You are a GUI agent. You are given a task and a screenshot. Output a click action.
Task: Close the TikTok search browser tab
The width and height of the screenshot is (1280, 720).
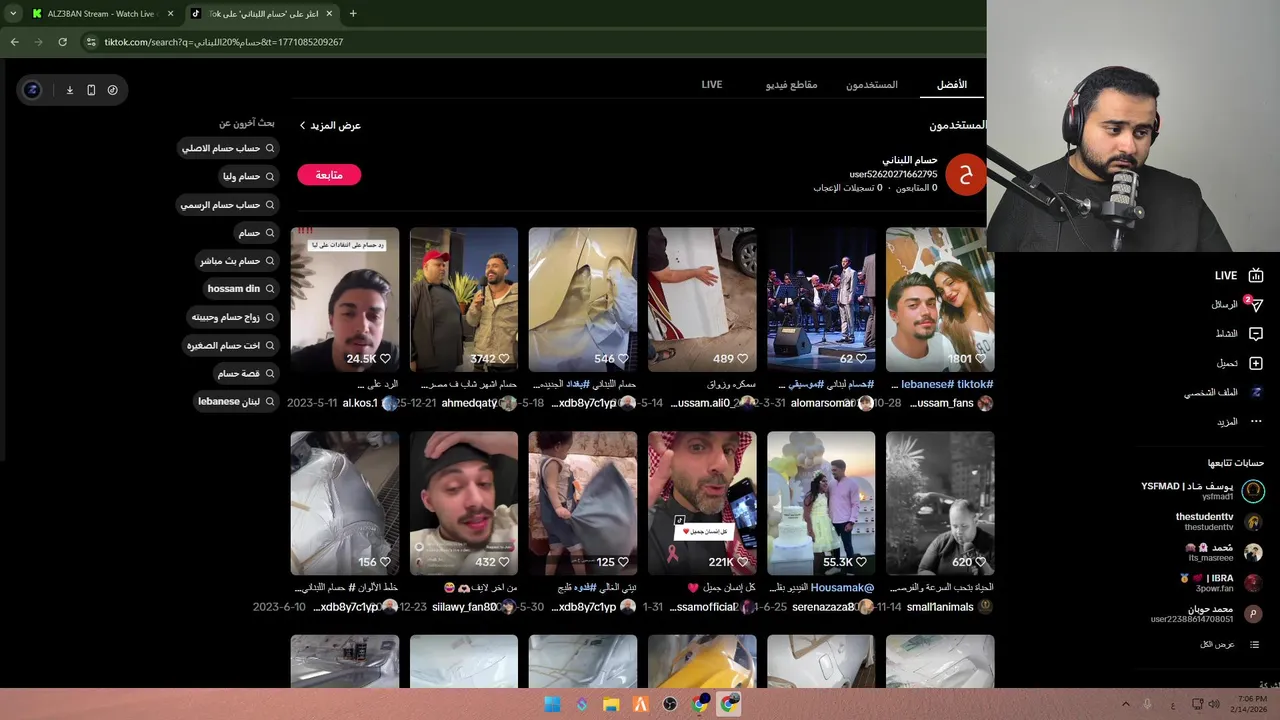pos(329,14)
